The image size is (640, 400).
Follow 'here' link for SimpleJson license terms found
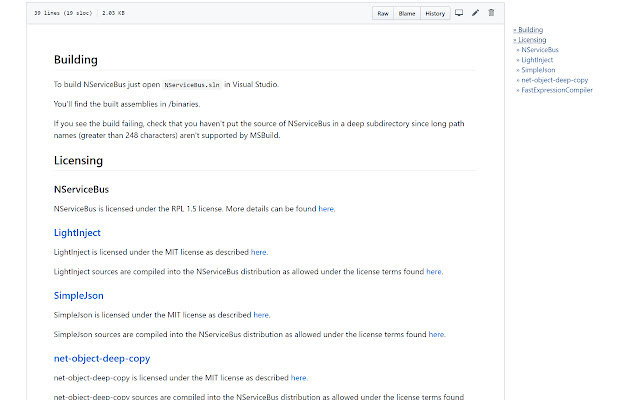click(436, 335)
